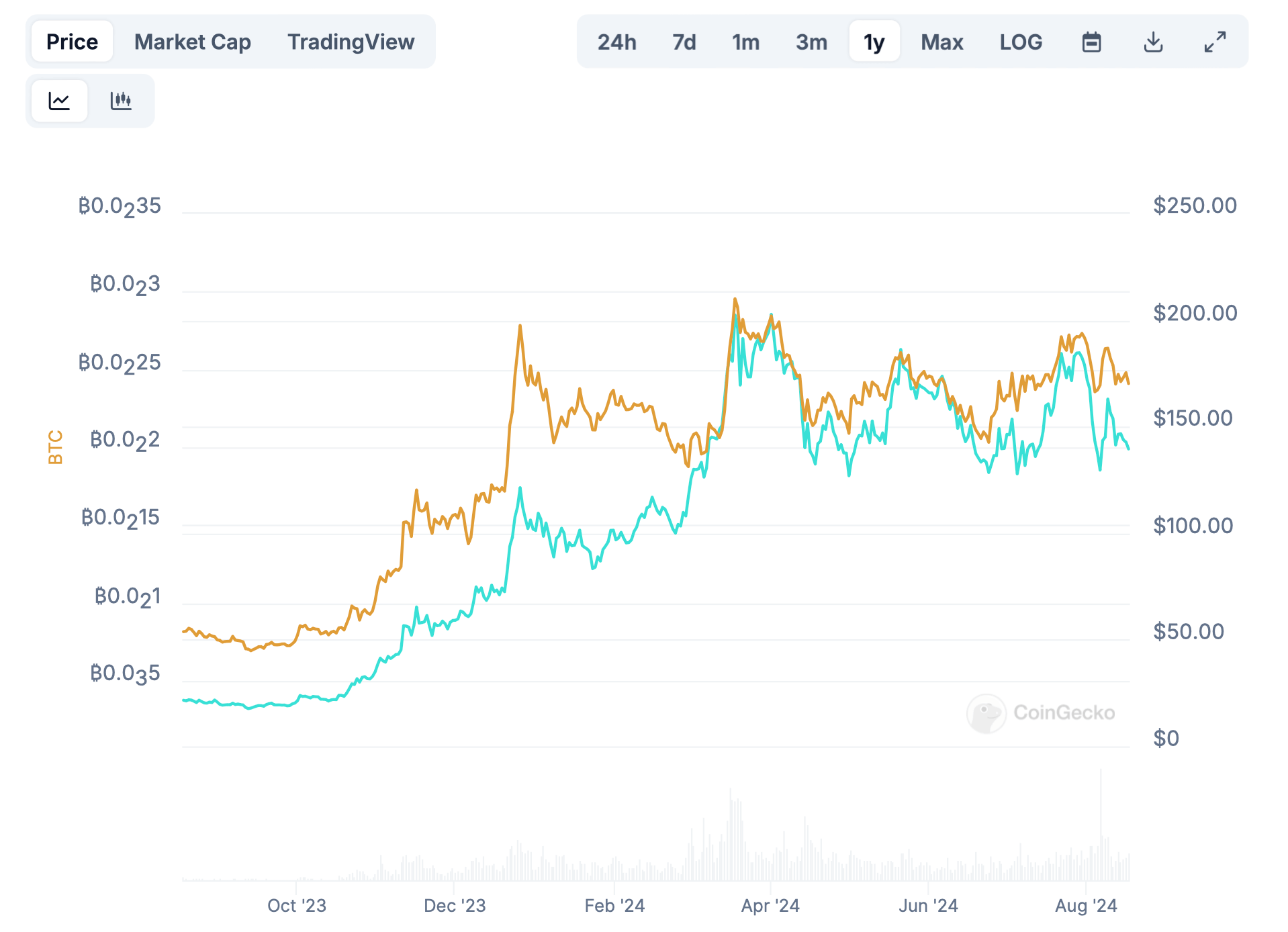This screenshot has width=1288, height=932.
Task: Click the ₿0.0₂35 BTC axis label
Action: (120, 206)
